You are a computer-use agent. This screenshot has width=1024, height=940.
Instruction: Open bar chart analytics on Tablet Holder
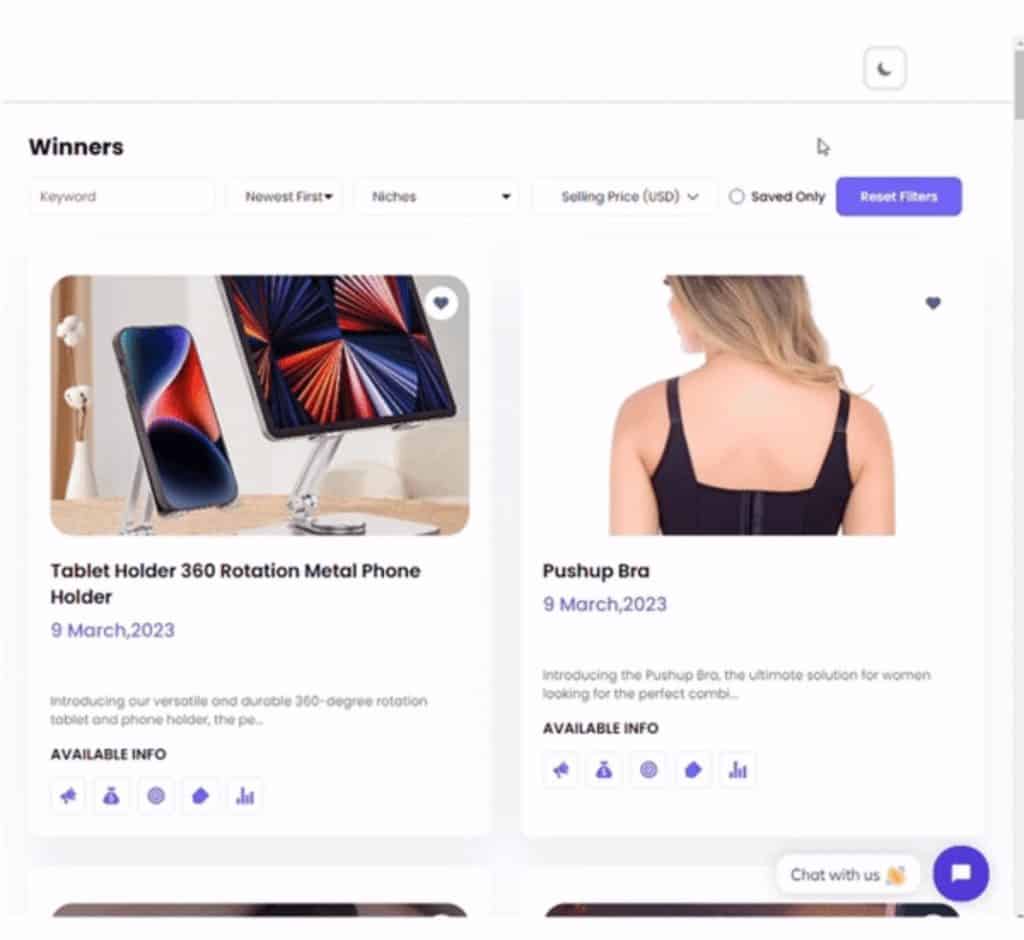click(245, 796)
